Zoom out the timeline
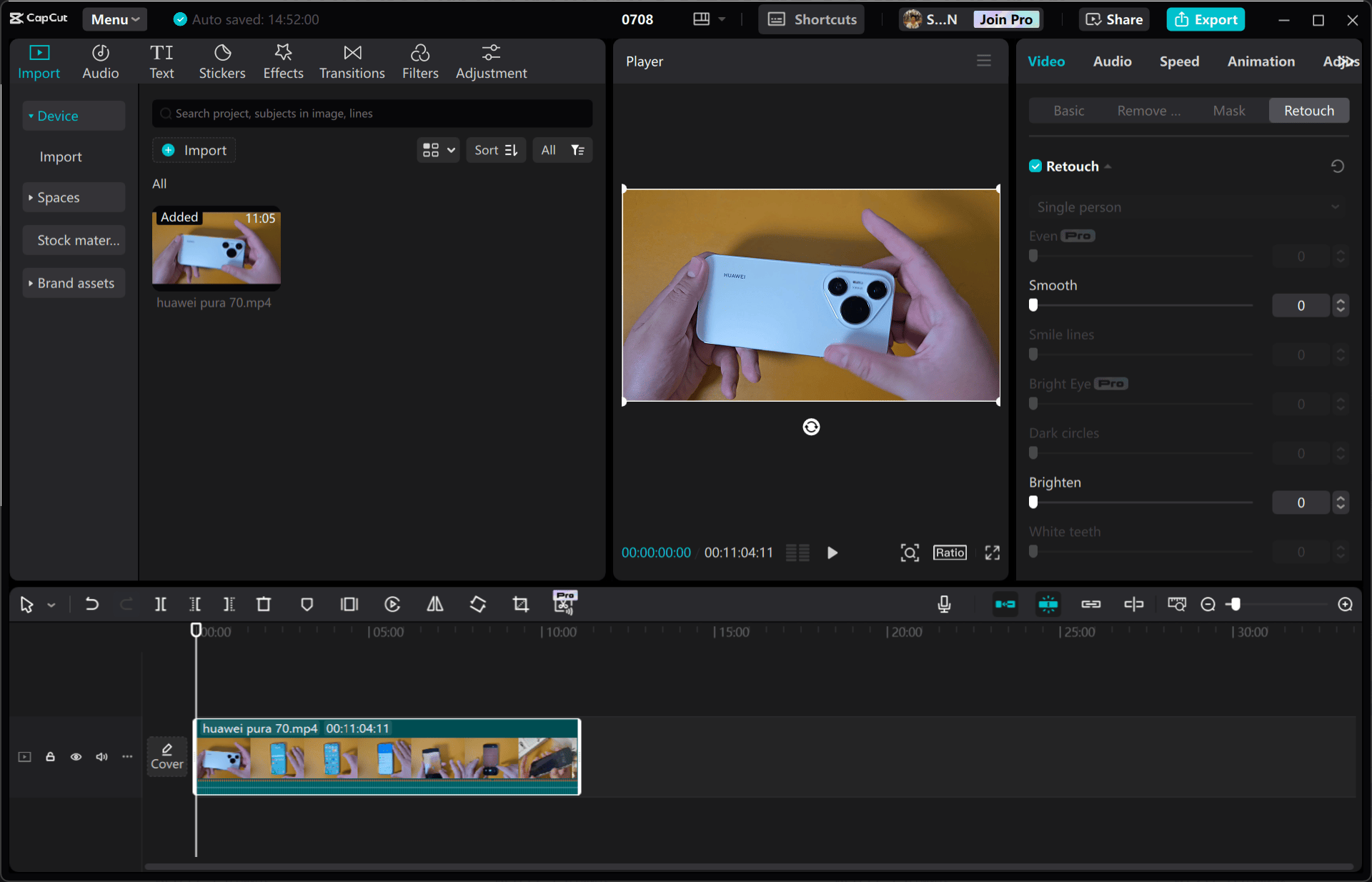The width and height of the screenshot is (1372, 882). point(1208,605)
